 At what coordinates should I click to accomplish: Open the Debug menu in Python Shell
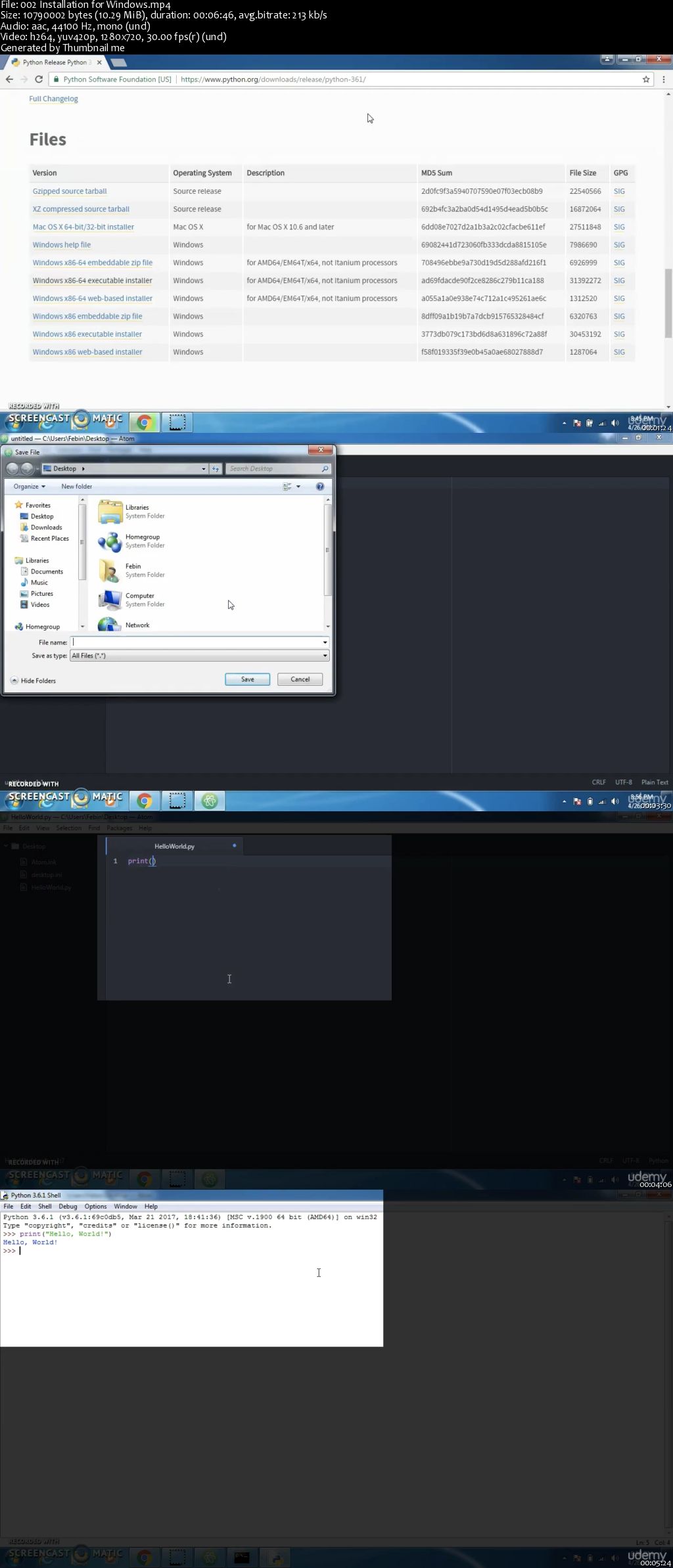point(68,1206)
